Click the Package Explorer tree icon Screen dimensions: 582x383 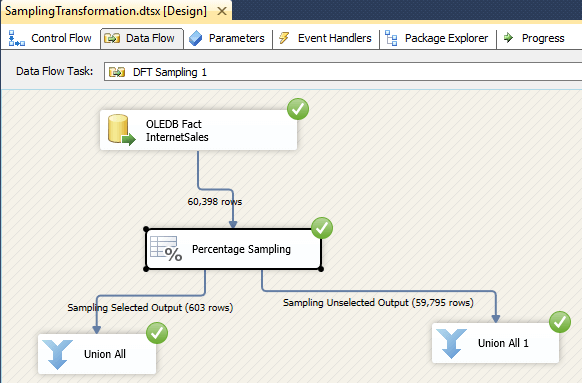coord(391,38)
